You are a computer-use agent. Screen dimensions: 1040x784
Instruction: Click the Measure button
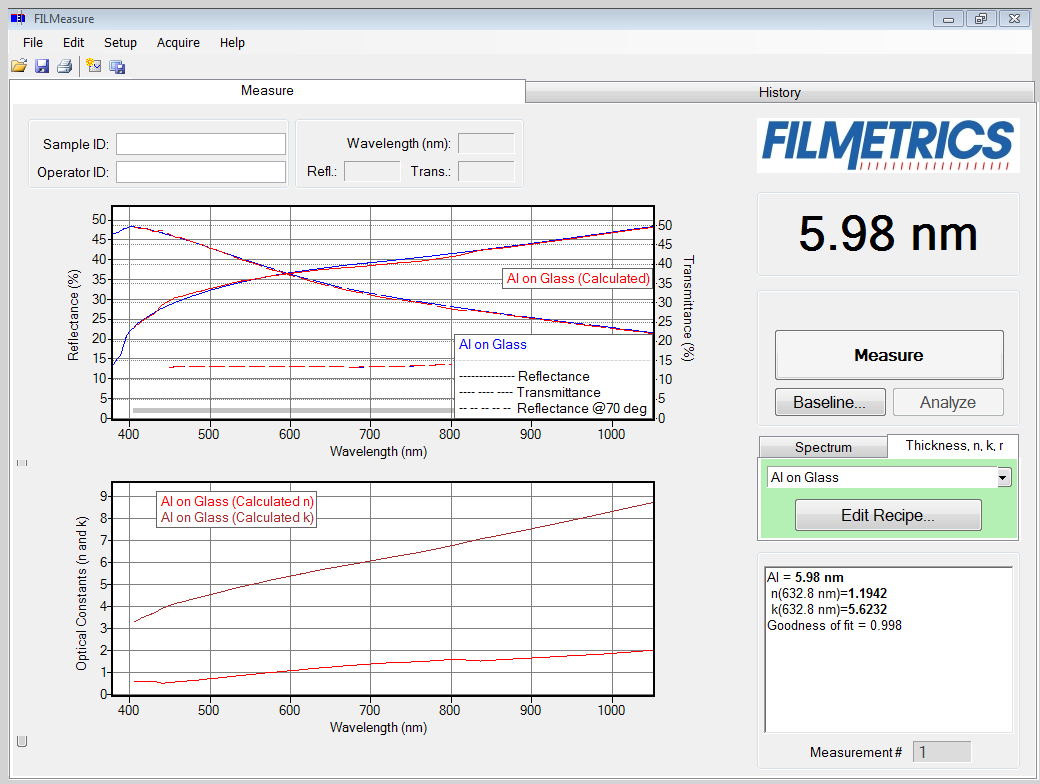coord(889,356)
